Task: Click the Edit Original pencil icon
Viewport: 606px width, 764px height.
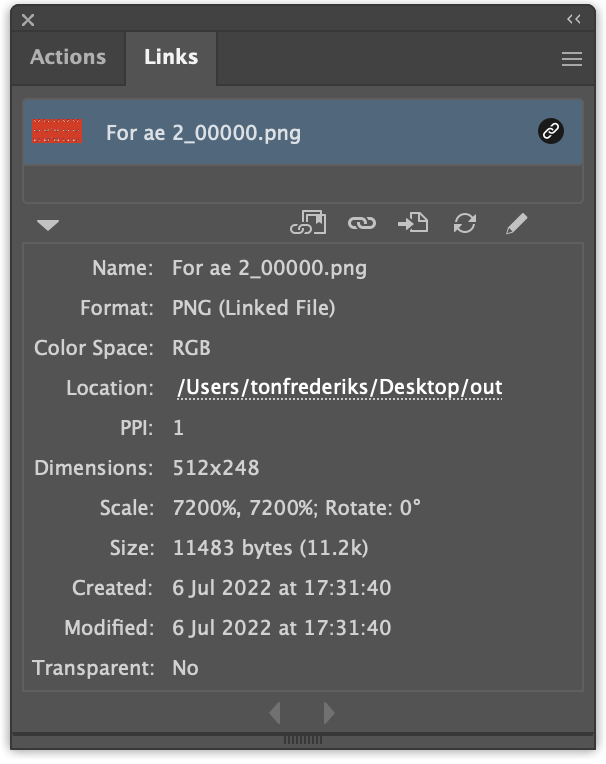Action: pos(516,223)
